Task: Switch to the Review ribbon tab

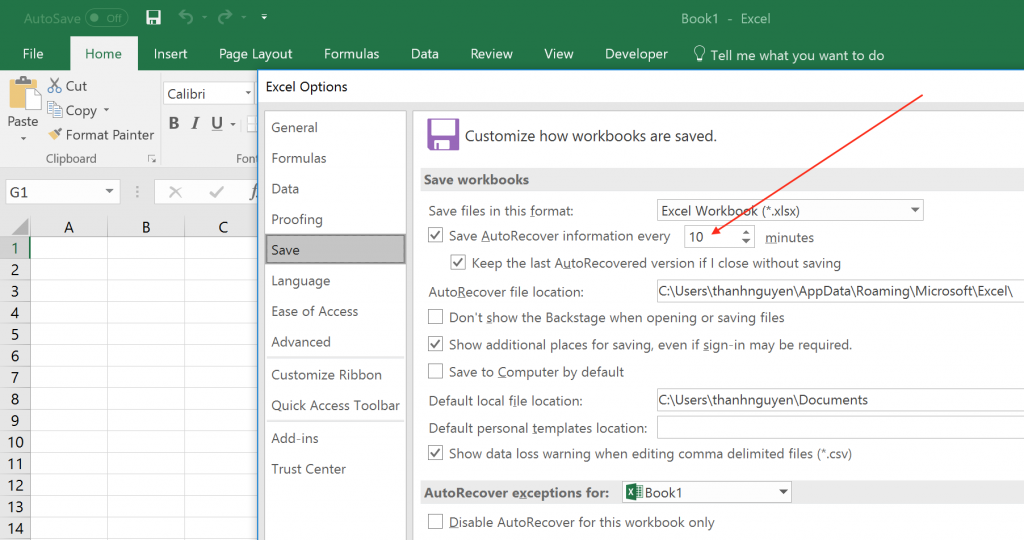Action: [x=491, y=54]
